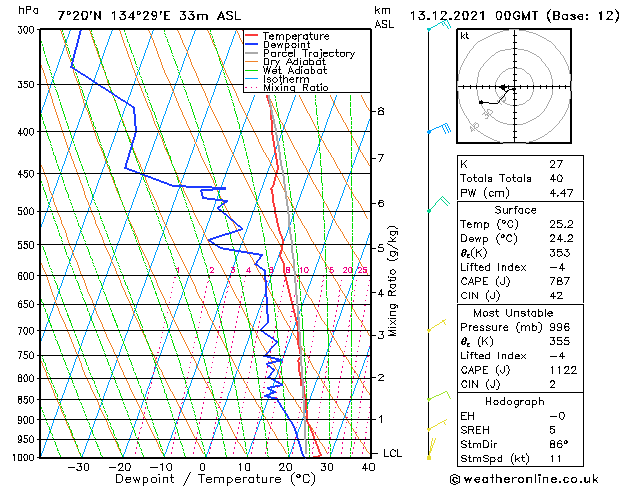The image size is (629, 486).
Task: Select the Dry Adiabat legend label
Action: coord(294,62)
